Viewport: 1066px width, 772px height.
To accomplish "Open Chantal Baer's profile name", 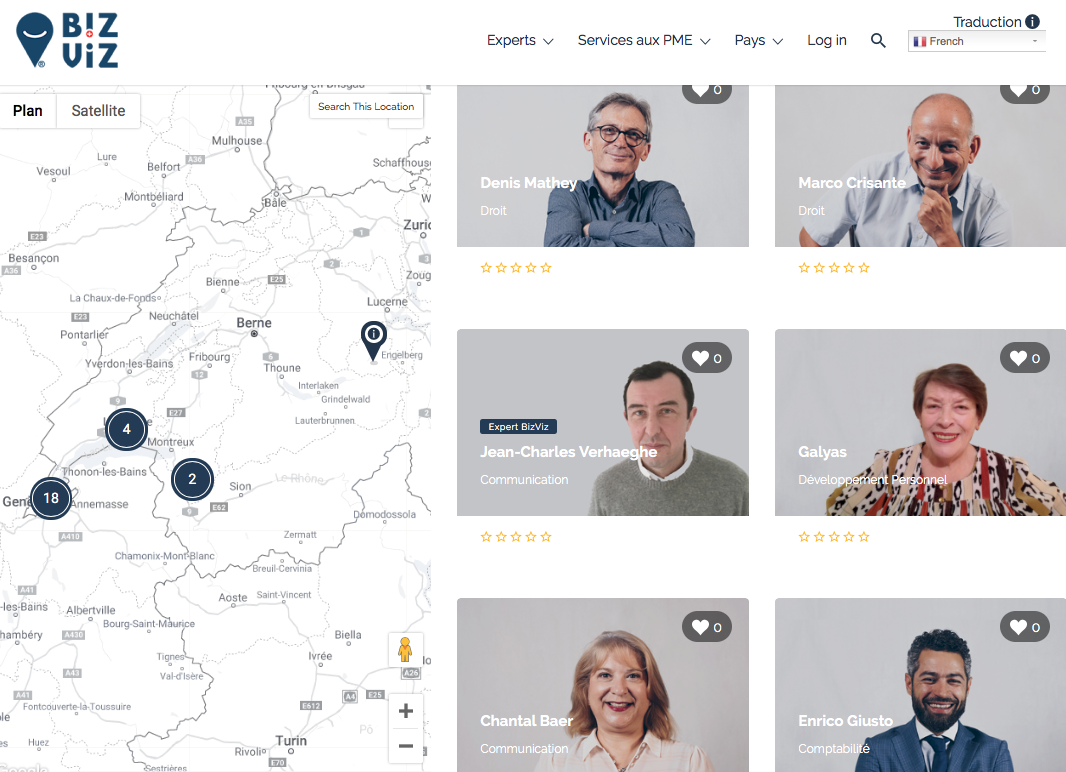I will pos(526,721).
